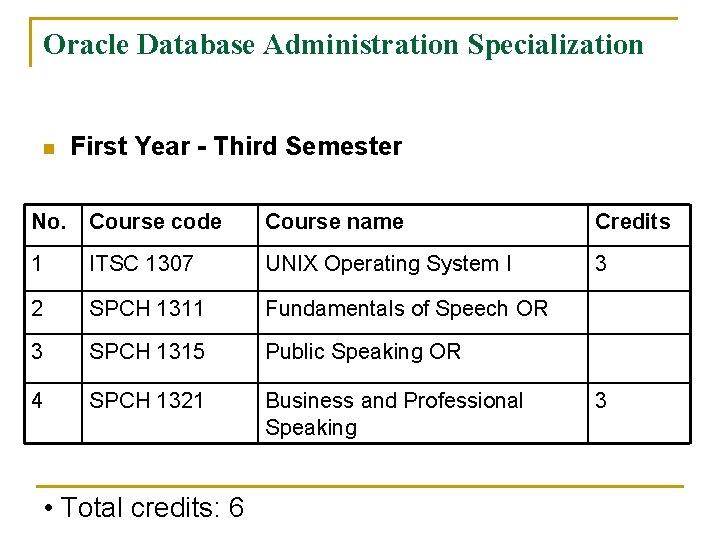
Task: Select the SPCH 1321 course code cell
Action: pos(147,401)
